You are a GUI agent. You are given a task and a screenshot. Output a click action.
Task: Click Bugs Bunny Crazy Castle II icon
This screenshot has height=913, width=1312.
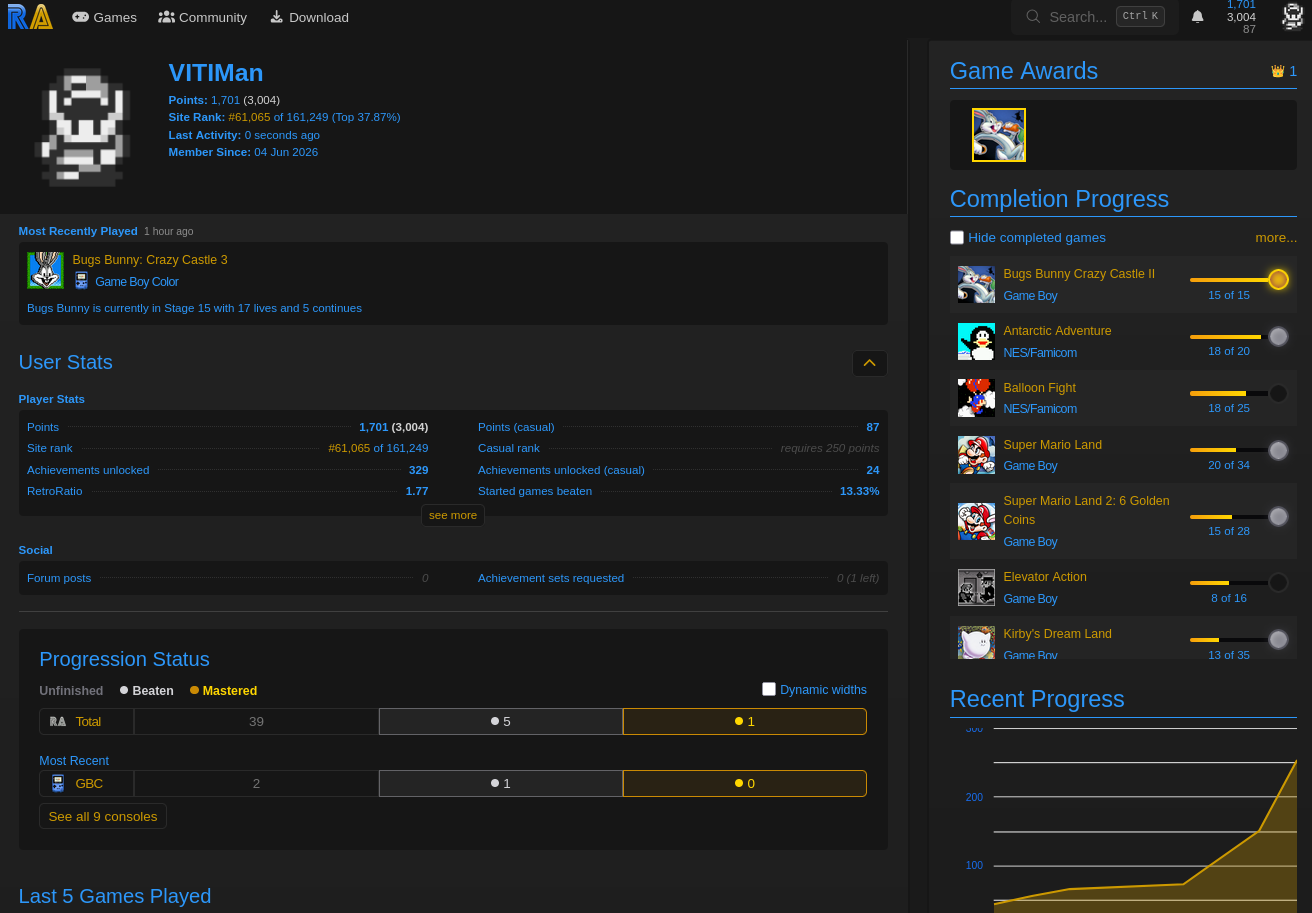pyautogui.click(x=976, y=284)
